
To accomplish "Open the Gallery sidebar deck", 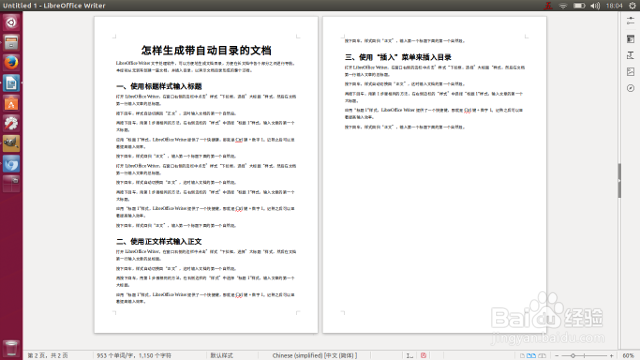I will [x=631, y=71].
